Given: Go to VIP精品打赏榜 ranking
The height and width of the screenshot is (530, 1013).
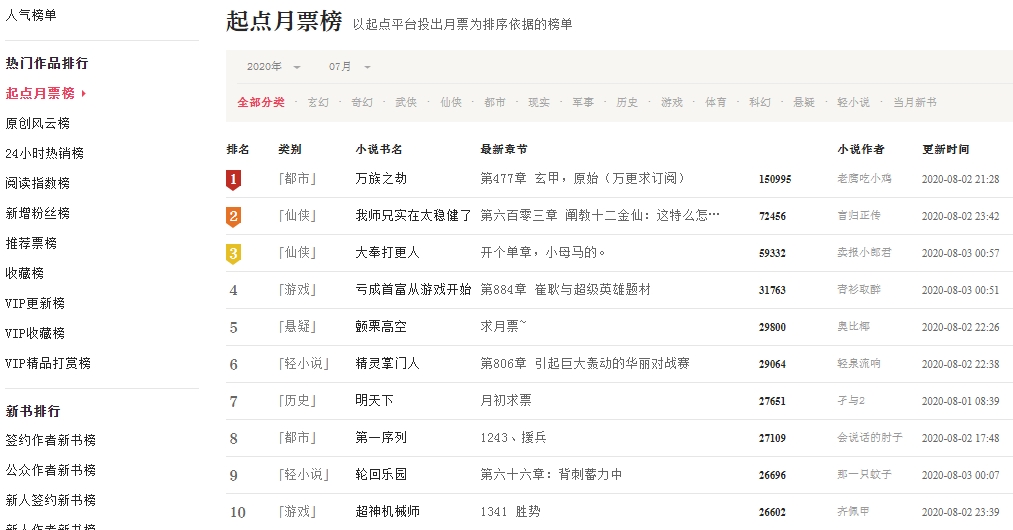Looking at the screenshot, I should [48, 363].
